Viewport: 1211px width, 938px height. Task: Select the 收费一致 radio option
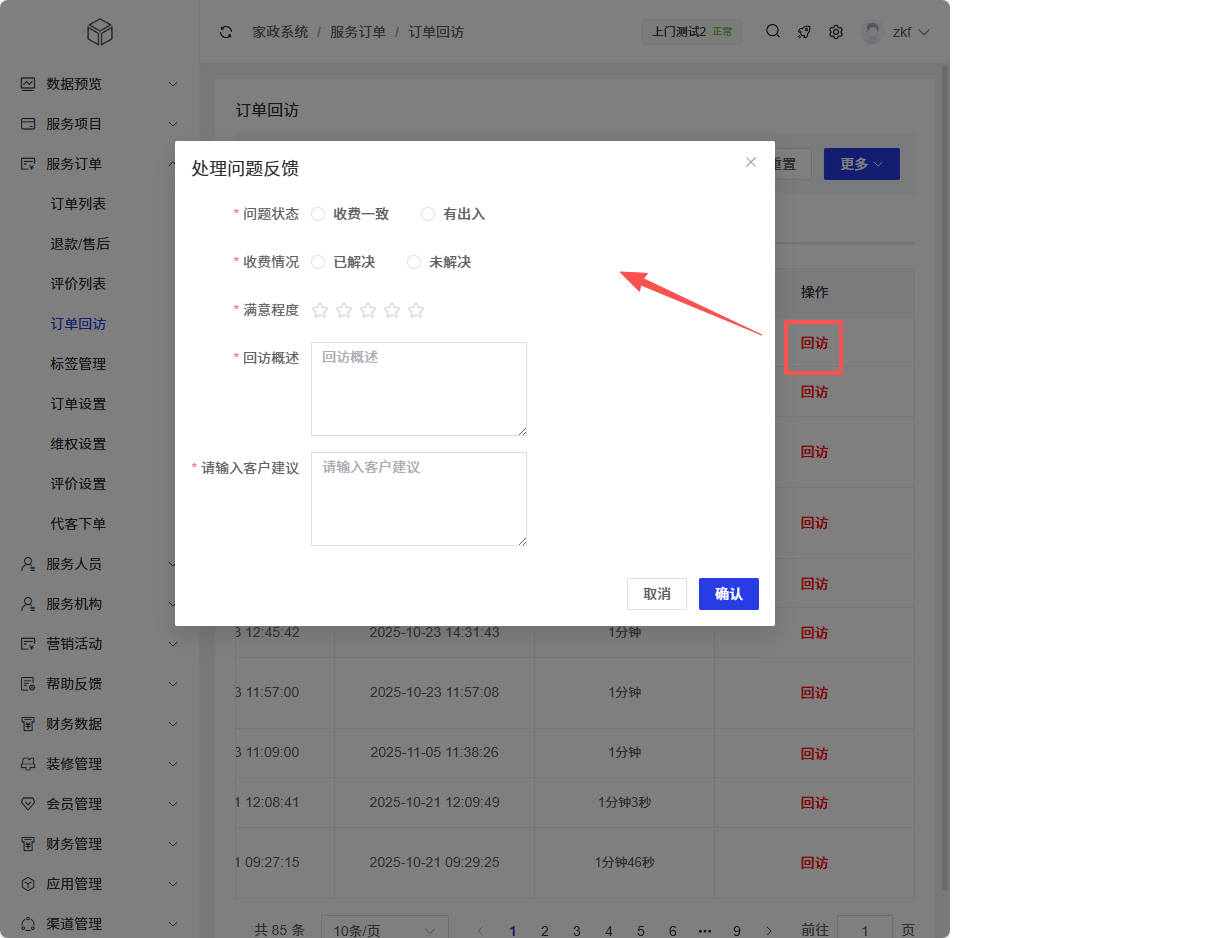point(318,214)
